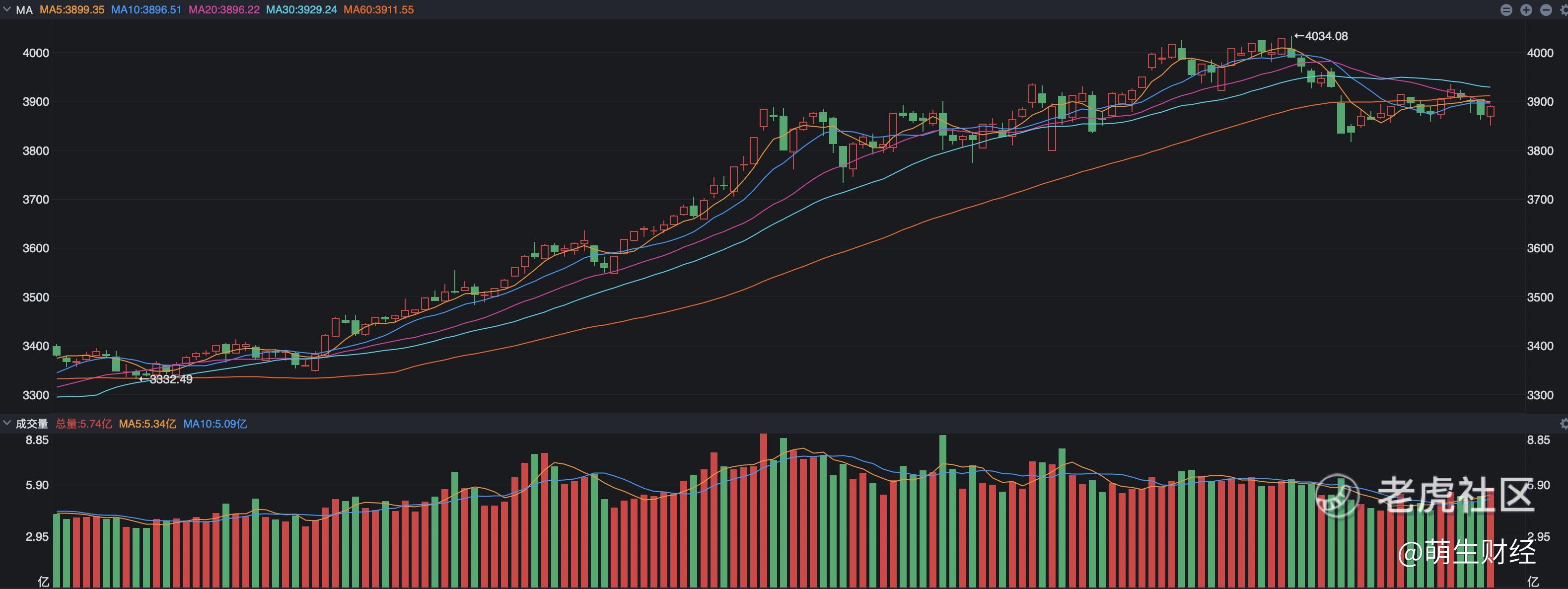This screenshot has width=1568, height=589.
Task: Click the equal-sign reset zoom icon
Action: (1506, 10)
